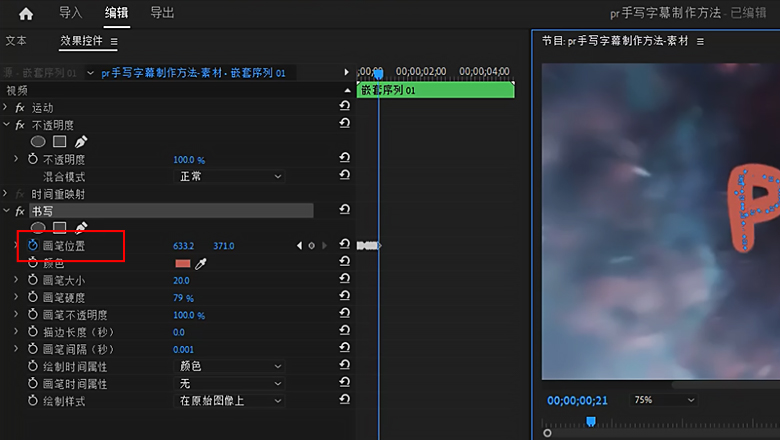Toggle the 不透明度 fx effect switch

[x=20, y=125]
